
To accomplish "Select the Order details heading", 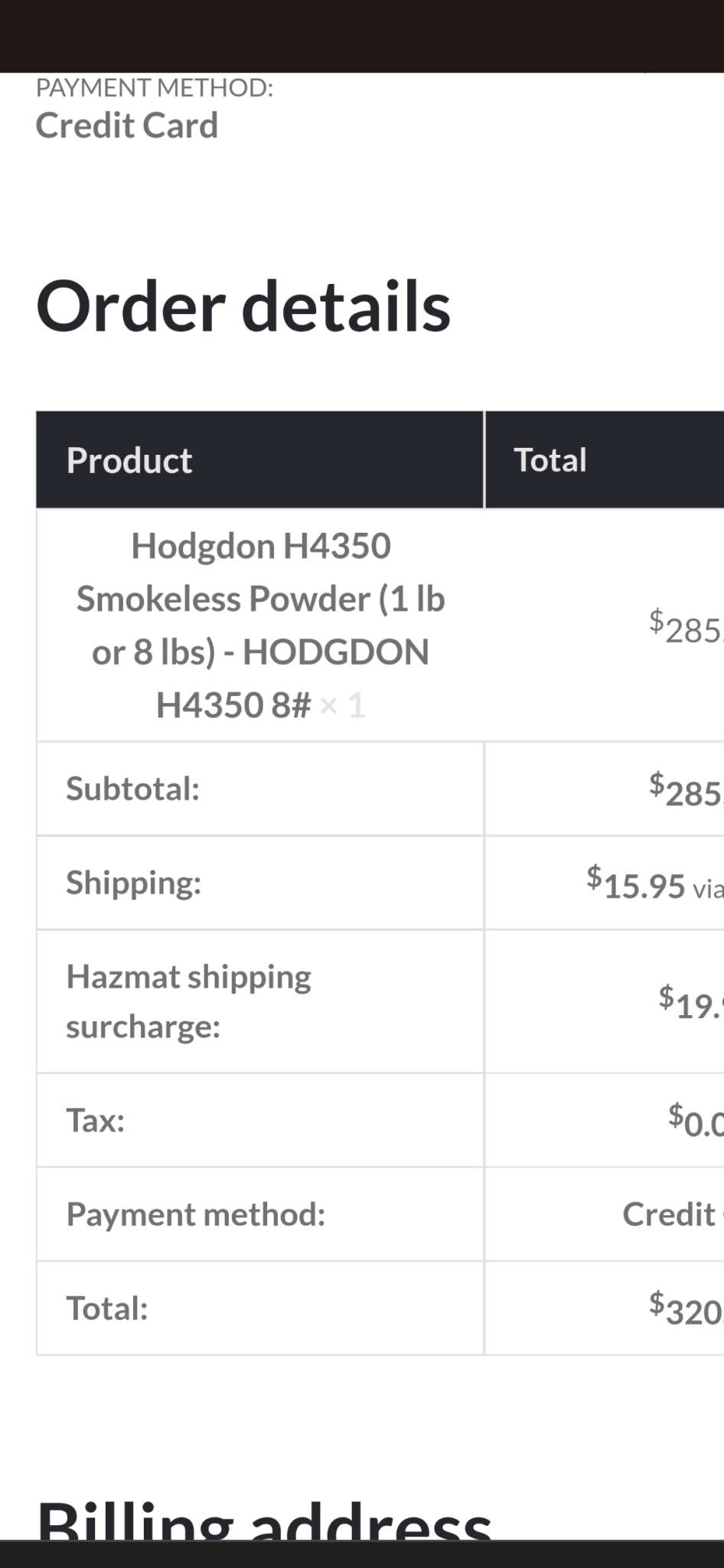I will 243,305.
